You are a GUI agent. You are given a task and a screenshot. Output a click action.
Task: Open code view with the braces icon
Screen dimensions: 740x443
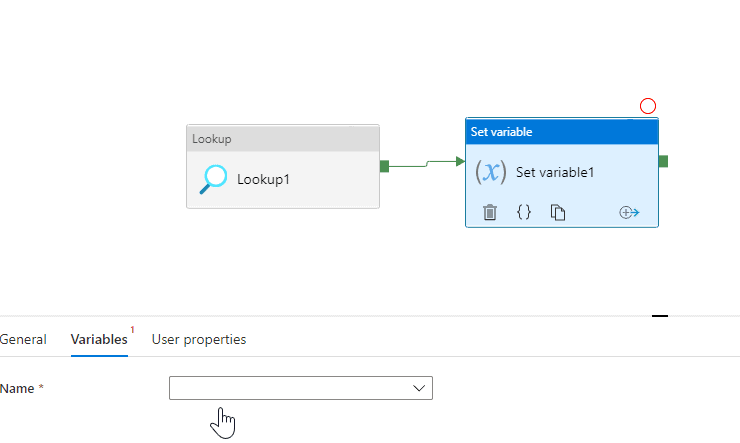tap(523, 212)
